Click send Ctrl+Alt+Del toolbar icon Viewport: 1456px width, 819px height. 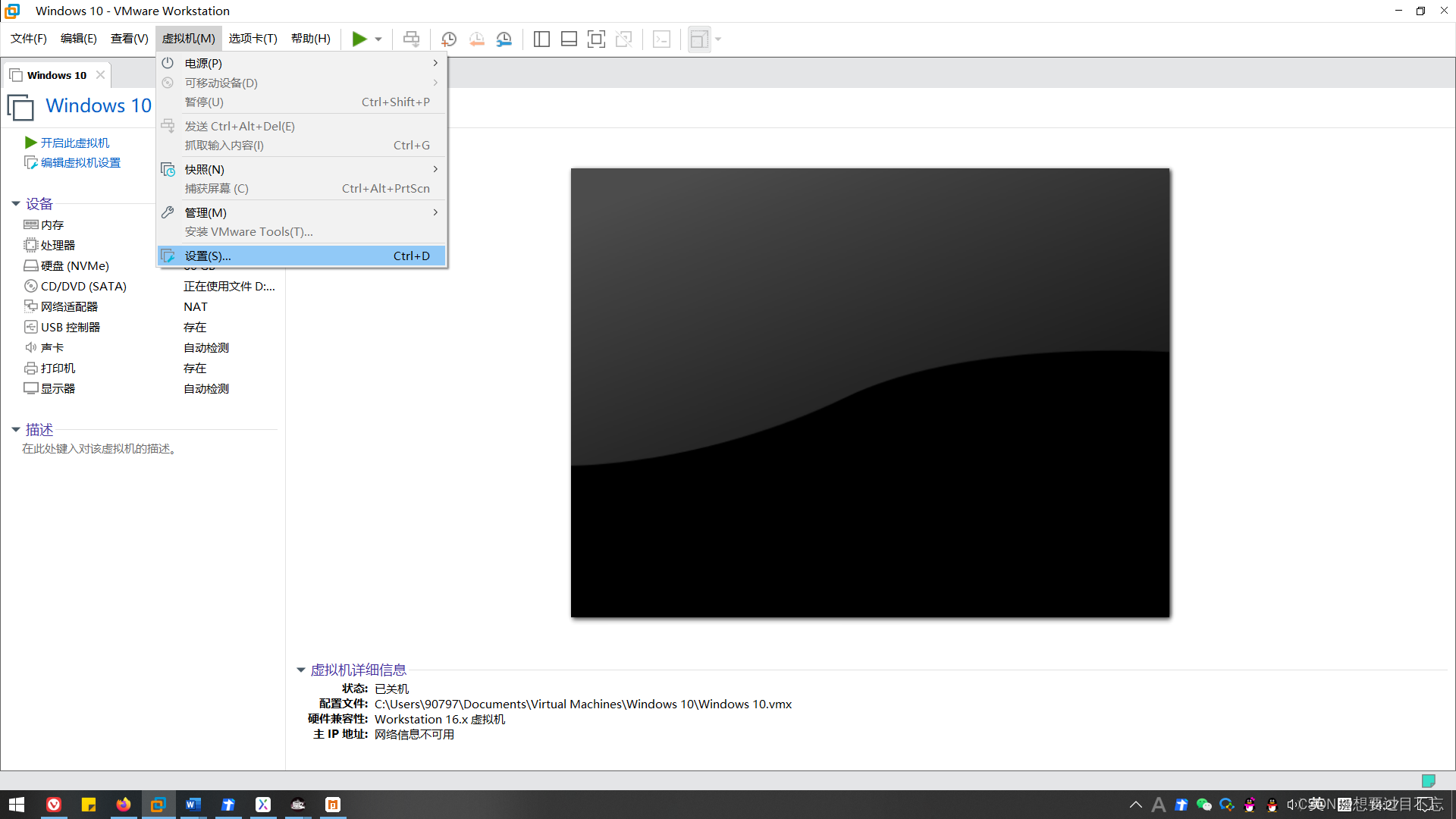pyautogui.click(x=411, y=39)
